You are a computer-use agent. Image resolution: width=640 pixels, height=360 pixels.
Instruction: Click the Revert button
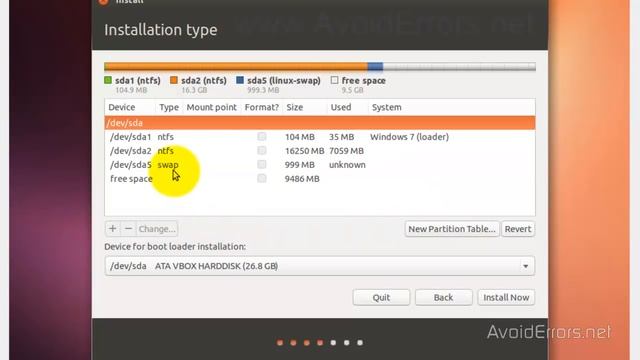(x=518, y=229)
